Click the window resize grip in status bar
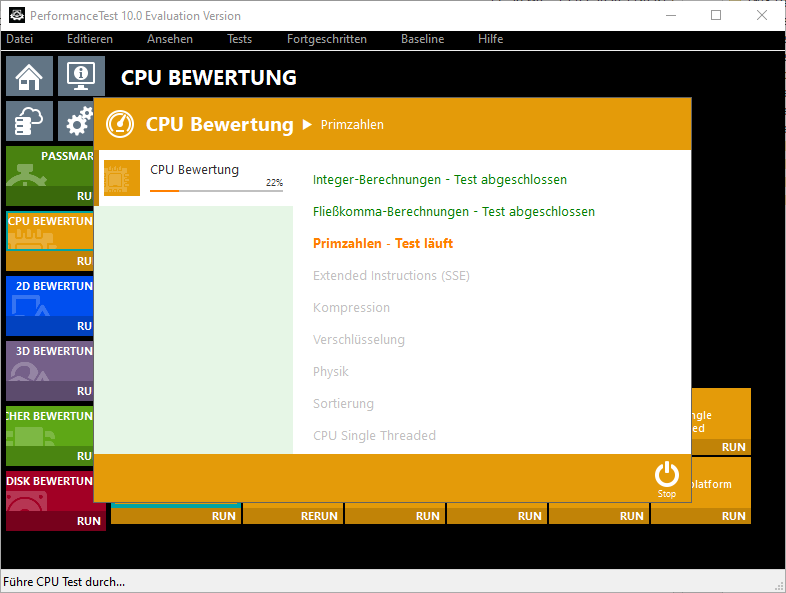Viewport: 786px width, 593px height. 779,586
